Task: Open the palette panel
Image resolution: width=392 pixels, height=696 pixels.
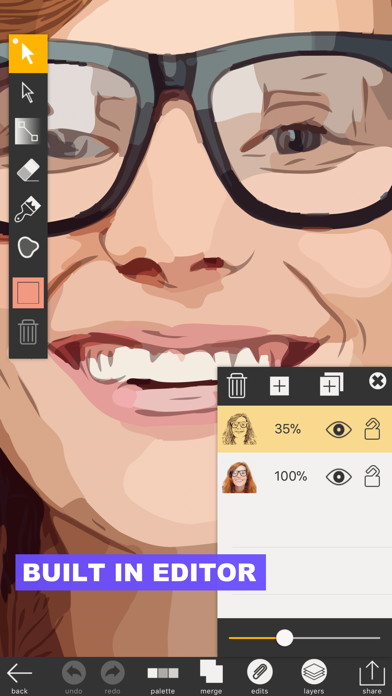Action: (x=163, y=677)
